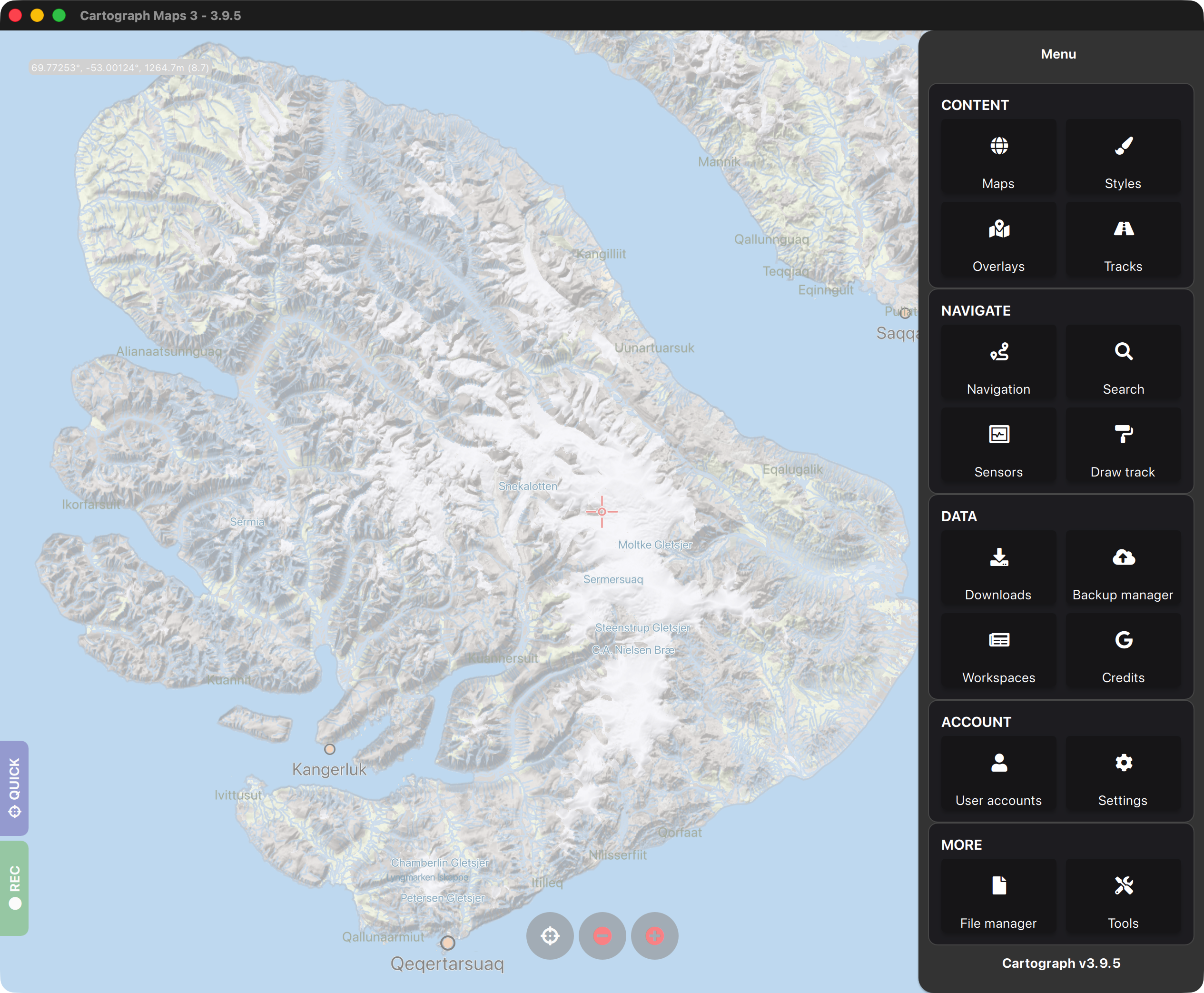Open the Tools panel

click(x=1123, y=897)
